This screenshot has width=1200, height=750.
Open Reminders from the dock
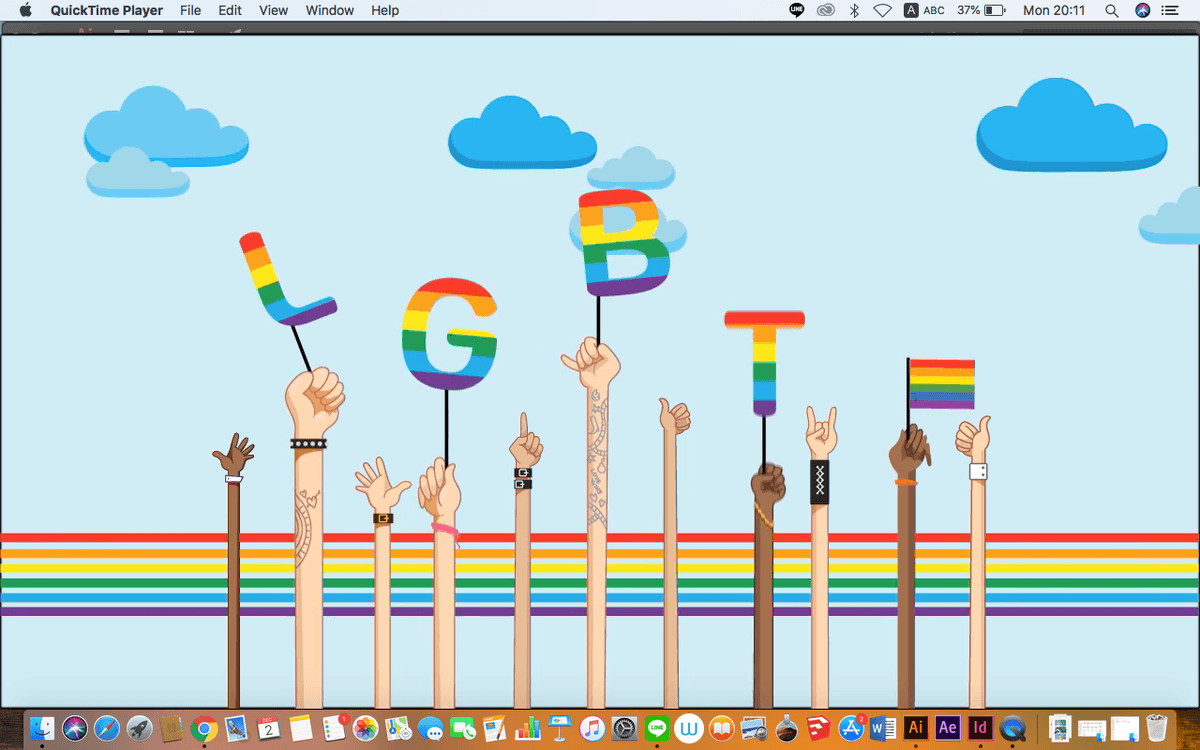(x=334, y=728)
